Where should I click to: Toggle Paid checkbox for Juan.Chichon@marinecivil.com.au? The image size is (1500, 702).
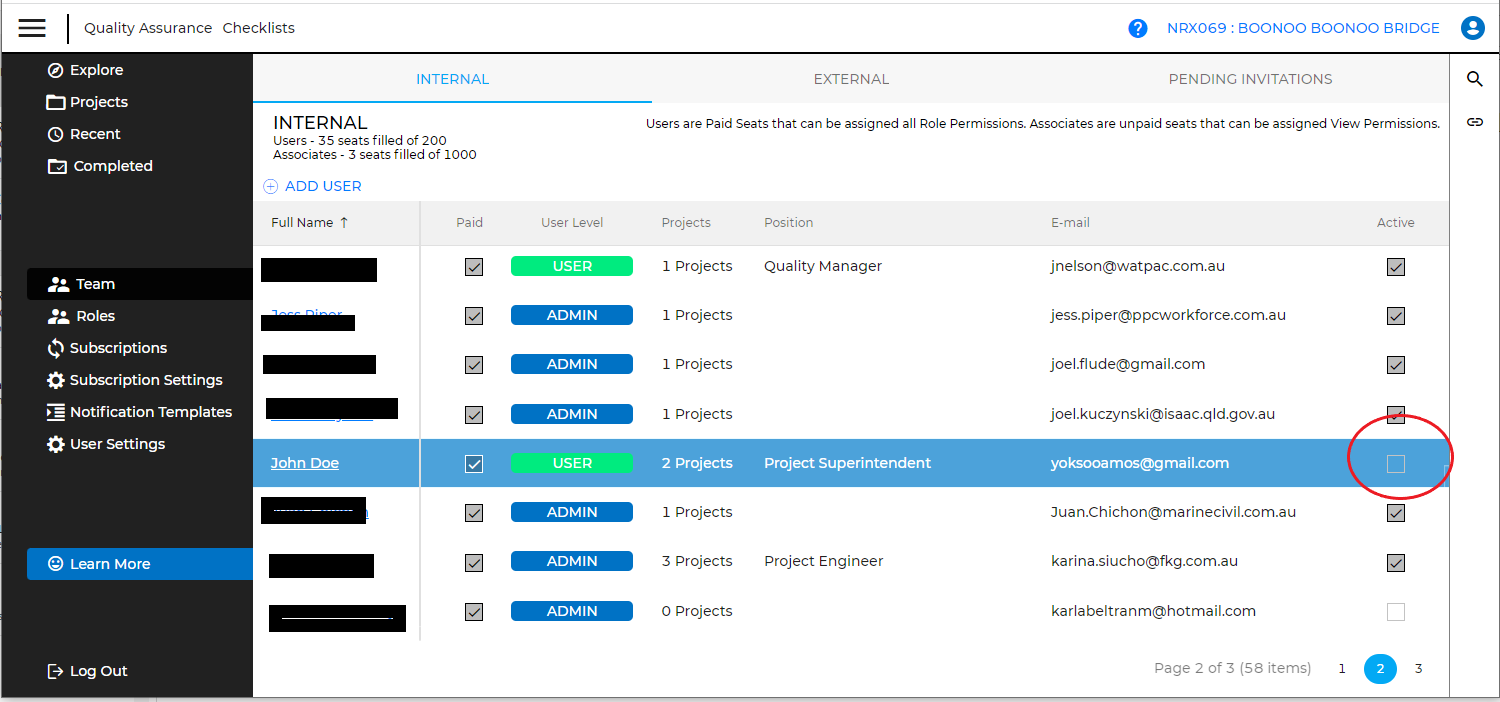[x=474, y=513]
